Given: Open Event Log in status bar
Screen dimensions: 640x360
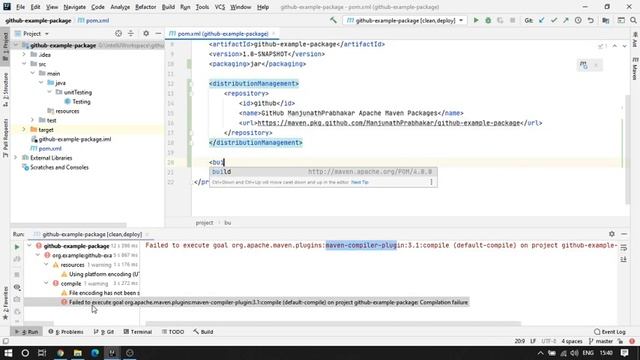Looking at the screenshot, I should coord(610,332).
